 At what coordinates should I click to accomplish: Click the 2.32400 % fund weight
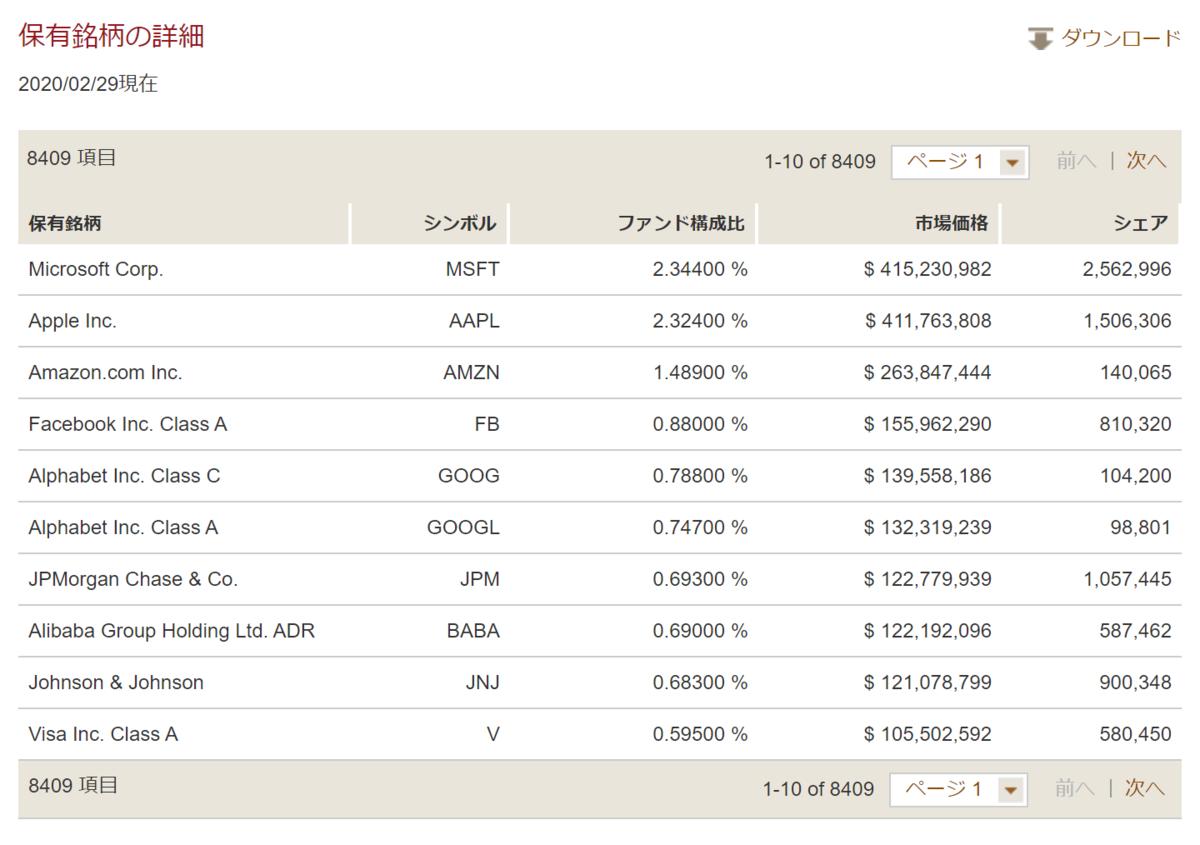tap(700, 321)
